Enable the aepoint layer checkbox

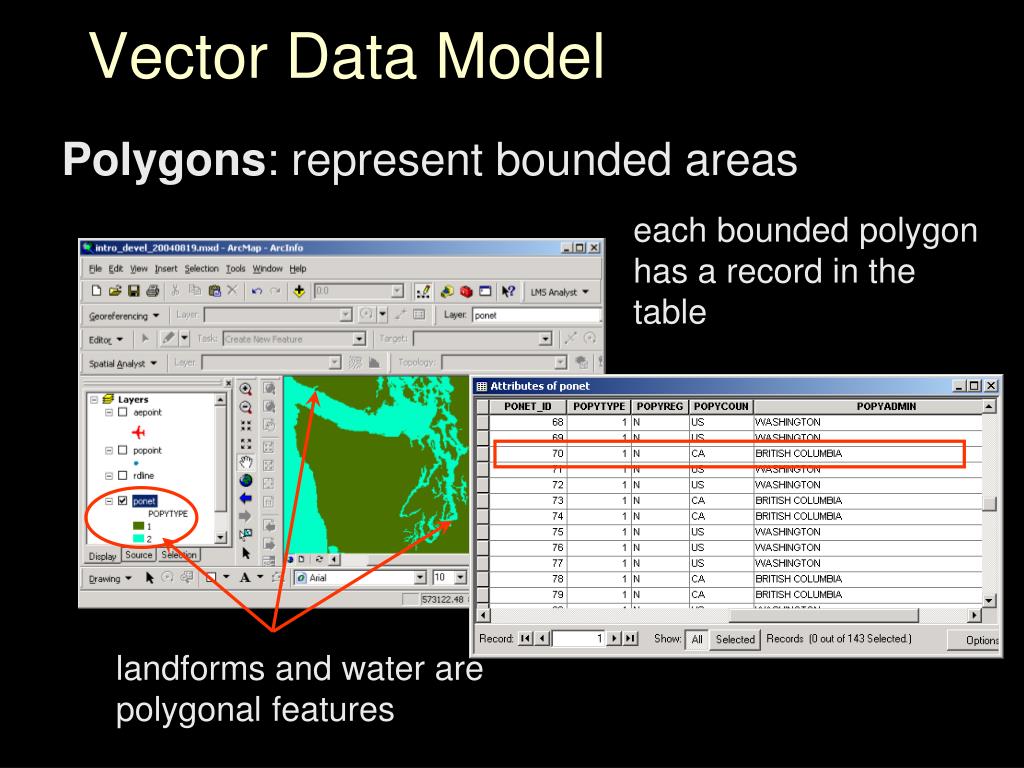(122, 412)
